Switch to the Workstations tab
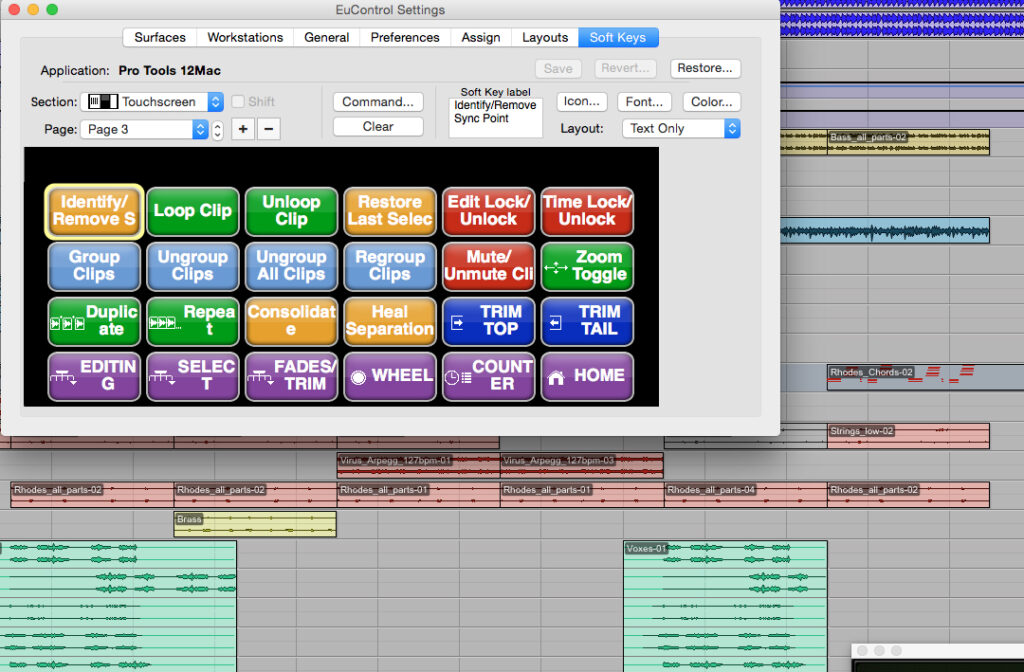The width and height of the screenshot is (1024, 672). [246, 38]
